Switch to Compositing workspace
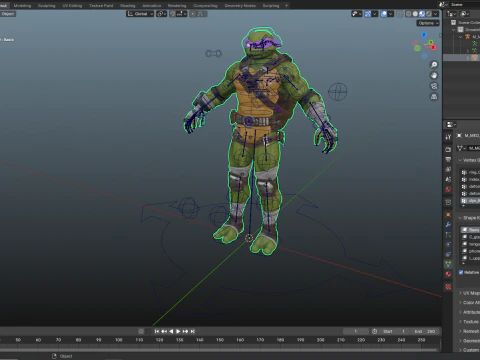Screen dimensions: 480x360 pos(205,5)
